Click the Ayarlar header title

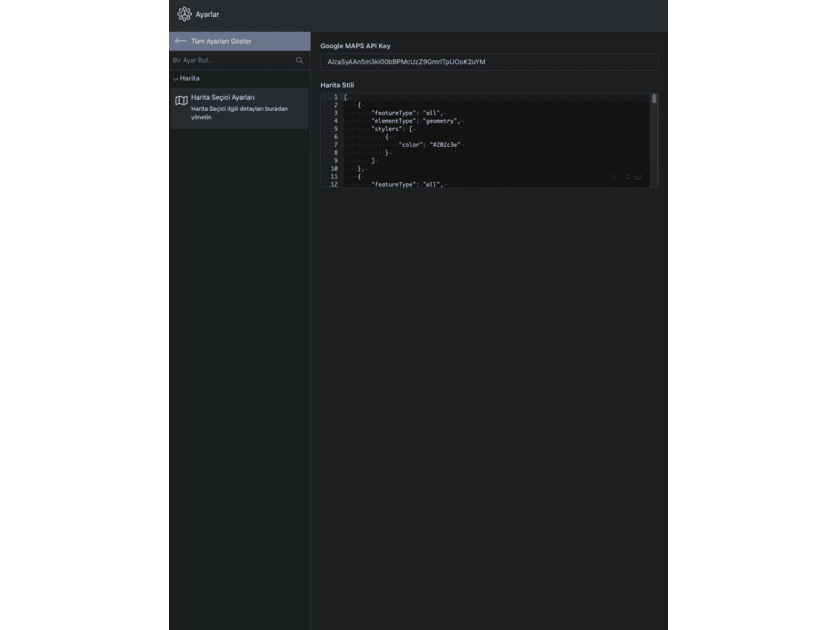pyautogui.click(x=207, y=14)
